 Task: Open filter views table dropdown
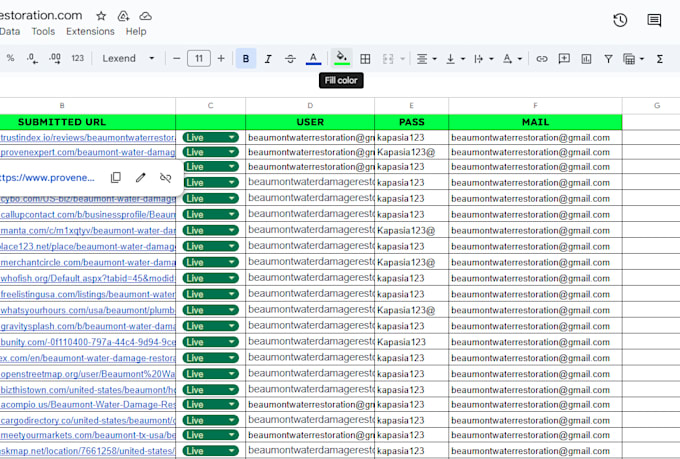[633, 59]
